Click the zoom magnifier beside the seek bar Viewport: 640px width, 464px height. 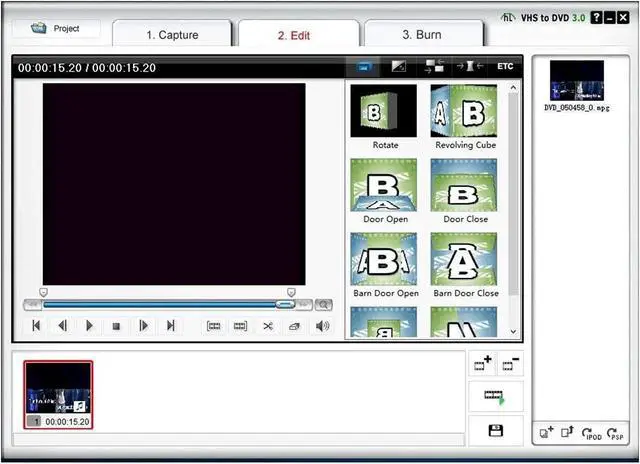(x=324, y=305)
